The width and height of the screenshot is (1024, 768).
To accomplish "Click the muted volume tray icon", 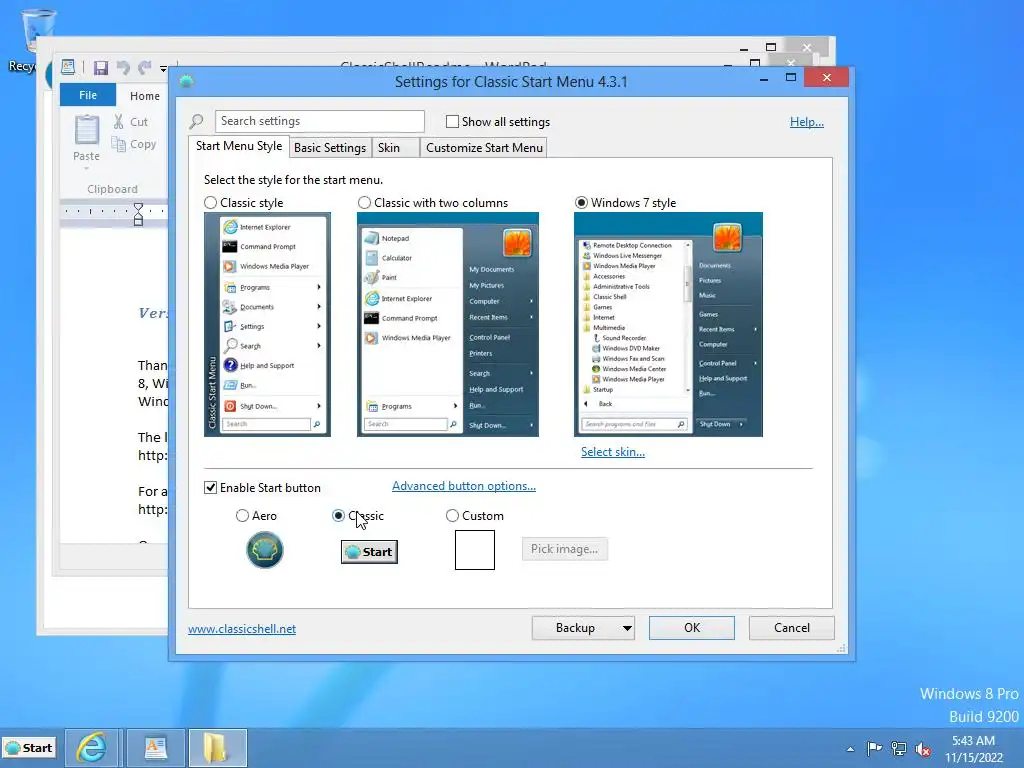I will click(x=923, y=749).
